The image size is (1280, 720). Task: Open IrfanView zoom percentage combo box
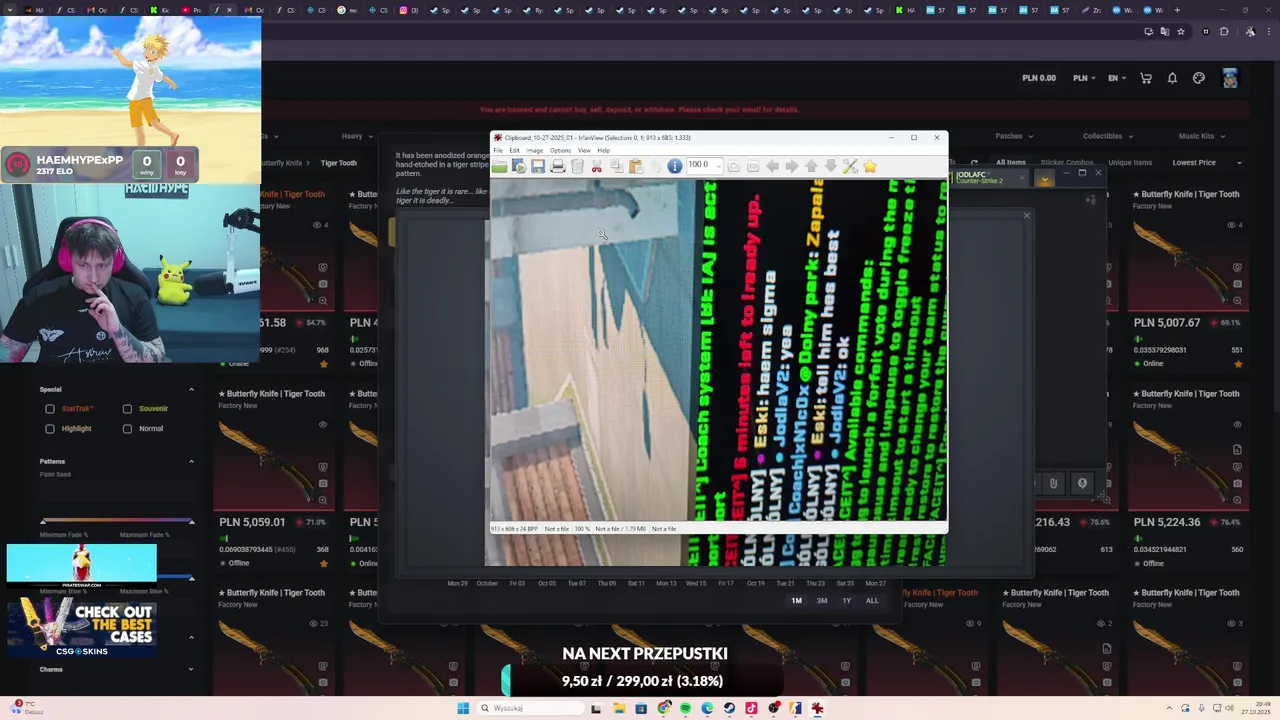click(705, 165)
